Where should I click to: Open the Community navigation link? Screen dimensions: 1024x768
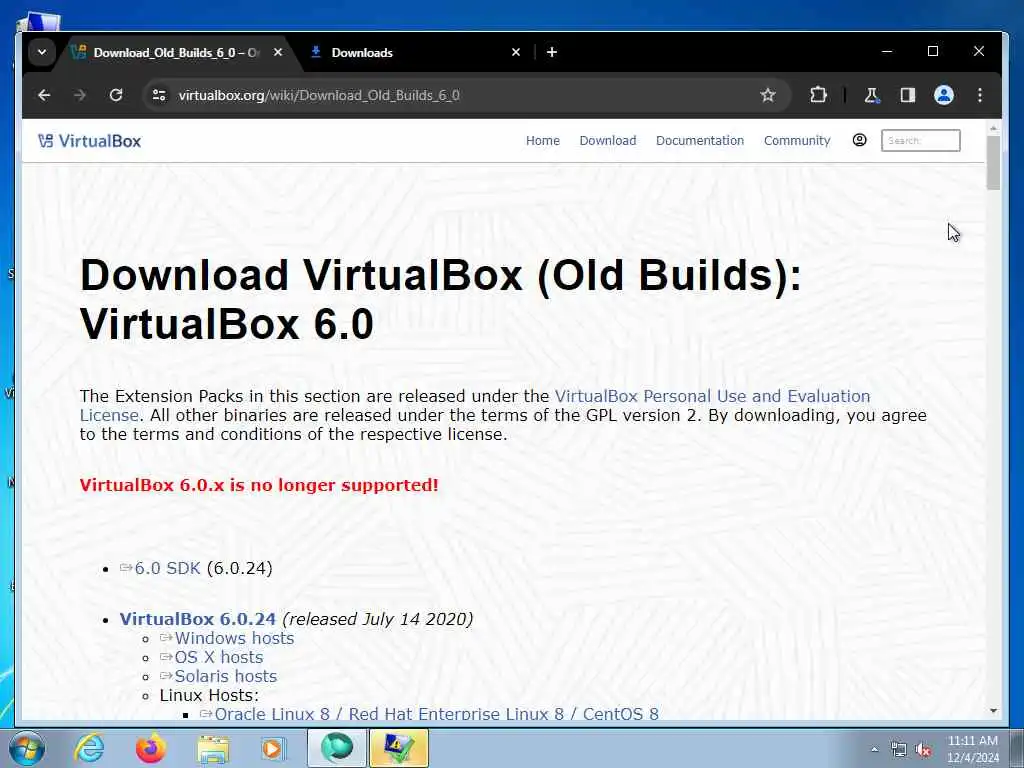pyautogui.click(x=797, y=140)
